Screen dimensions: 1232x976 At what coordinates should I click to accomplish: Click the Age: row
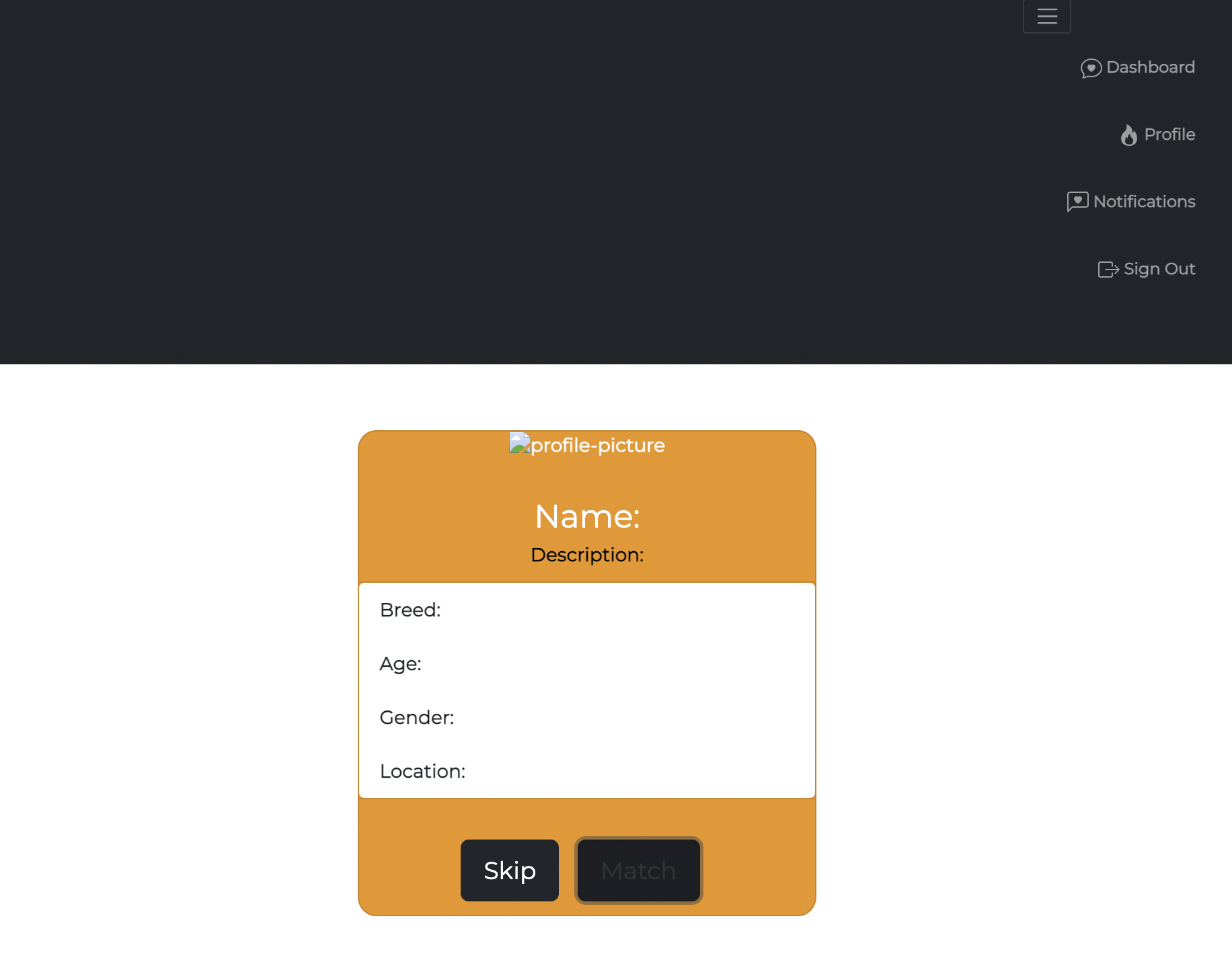(587, 663)
